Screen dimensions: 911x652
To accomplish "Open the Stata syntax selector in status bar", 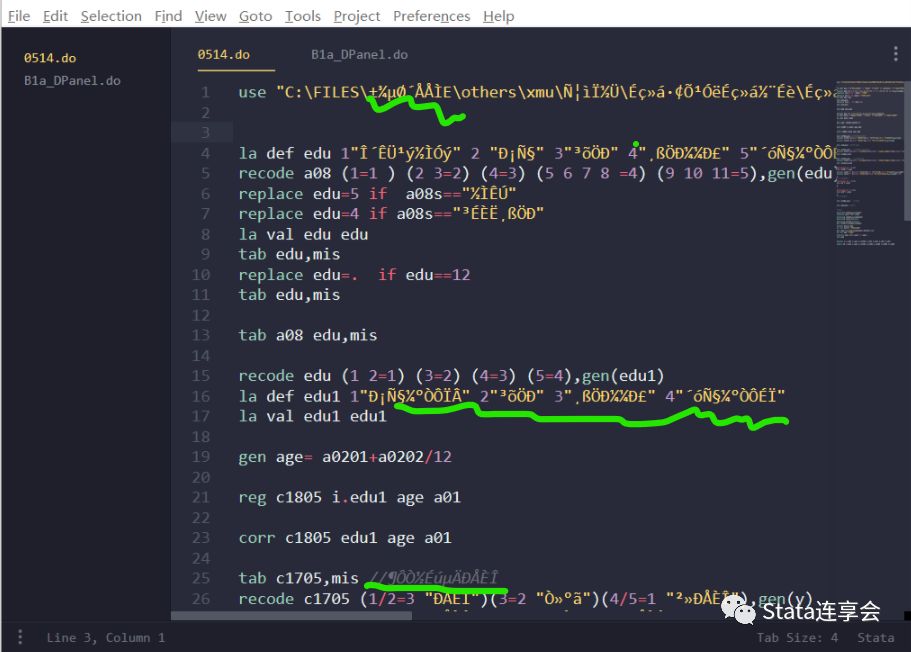I will [x=875, y=637].
